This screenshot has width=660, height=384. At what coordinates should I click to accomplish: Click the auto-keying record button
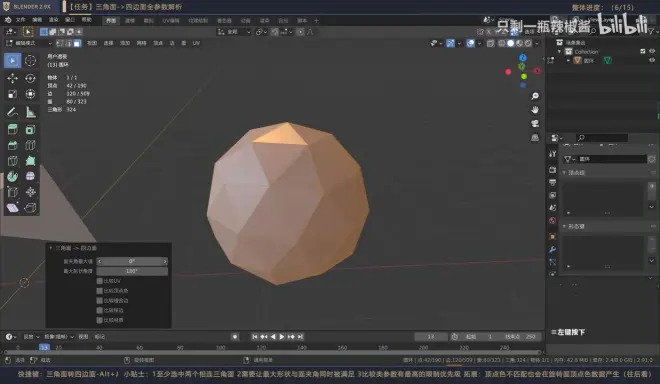coord(235,336)
